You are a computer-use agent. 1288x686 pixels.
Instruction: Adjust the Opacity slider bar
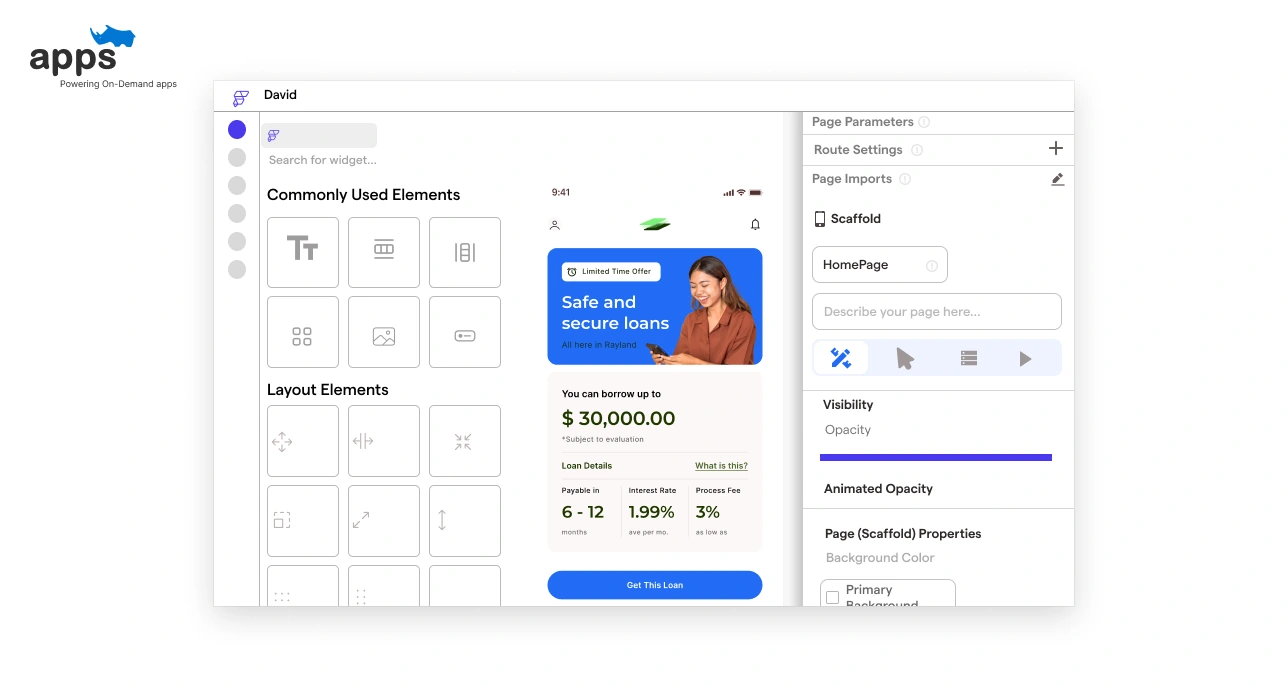pyautogui.click(x=935, y=457)
